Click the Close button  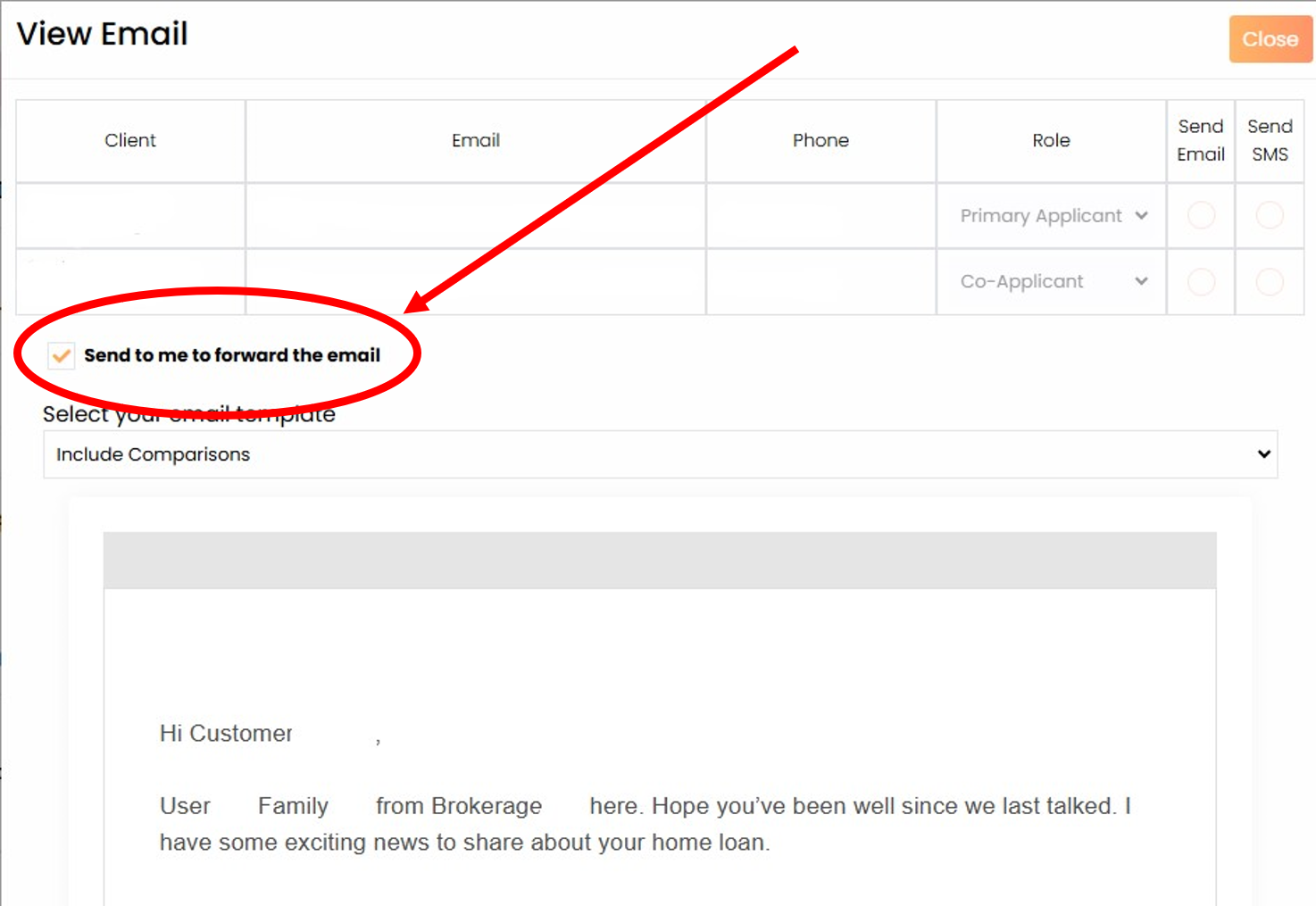tap(1270, 39)
